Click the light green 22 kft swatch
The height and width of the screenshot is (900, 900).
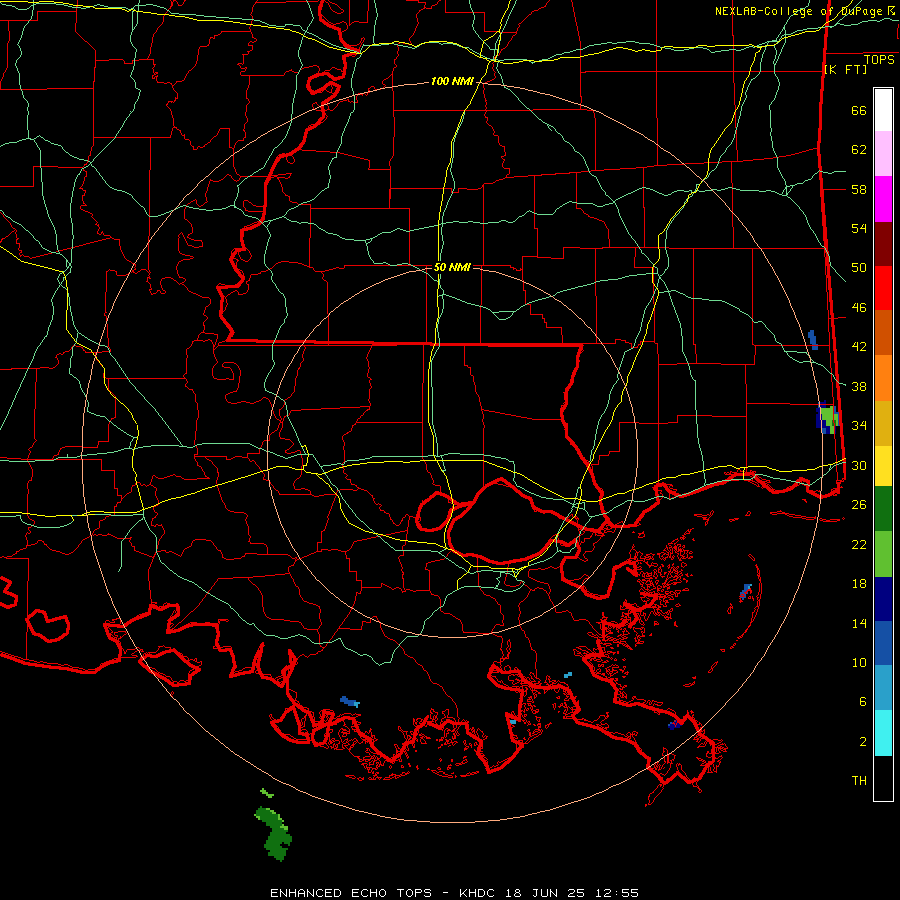click(x=883, y=554)
